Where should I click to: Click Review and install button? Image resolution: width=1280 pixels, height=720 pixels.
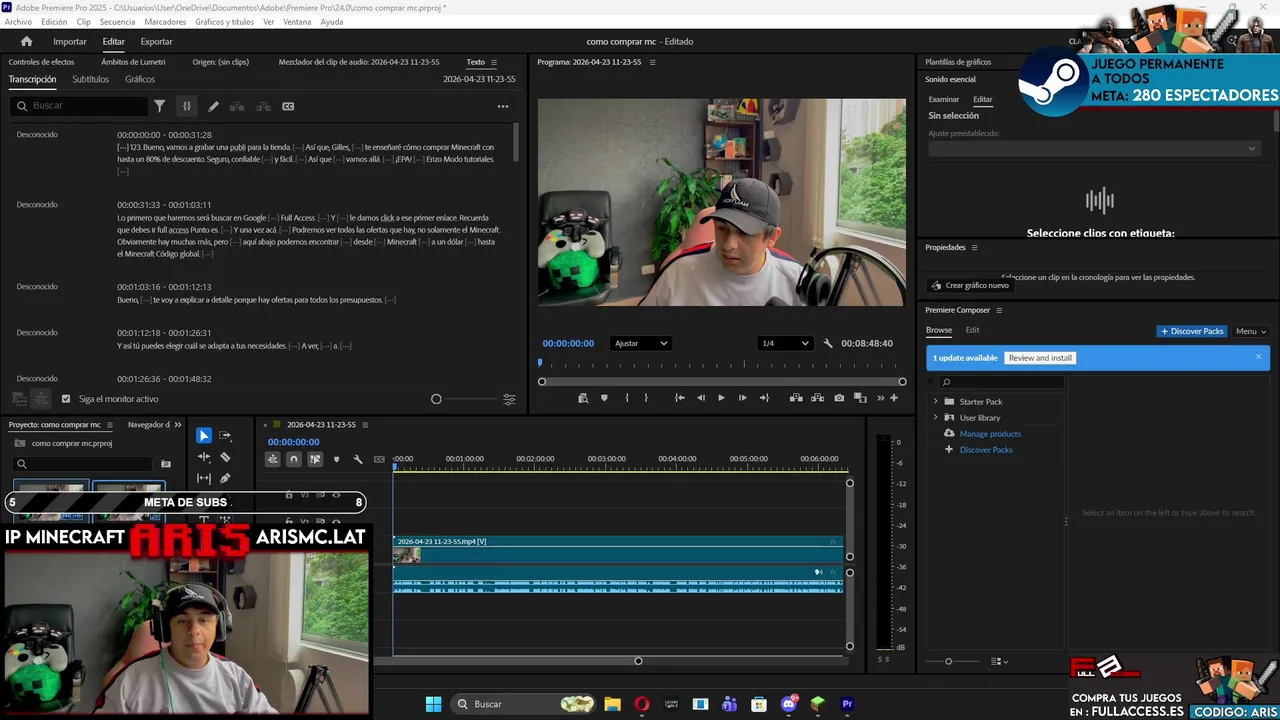1040,358
